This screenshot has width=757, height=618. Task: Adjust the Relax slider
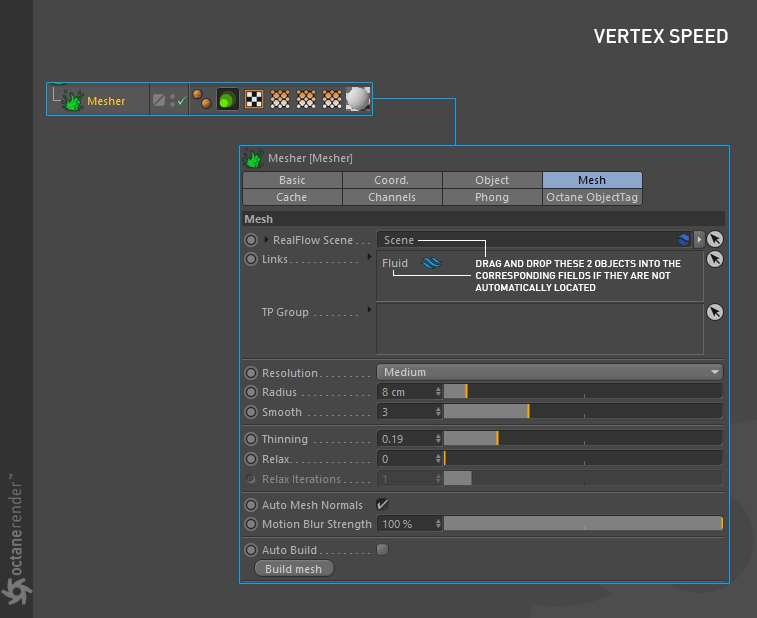583,458
